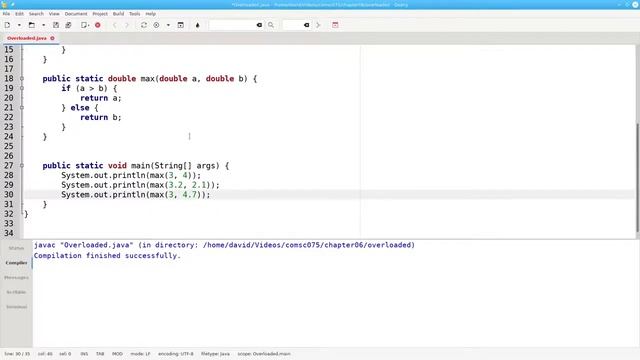Screen dimensions: 640x360
Task: Clear the toolbar search field
Action: click(259, 25)
